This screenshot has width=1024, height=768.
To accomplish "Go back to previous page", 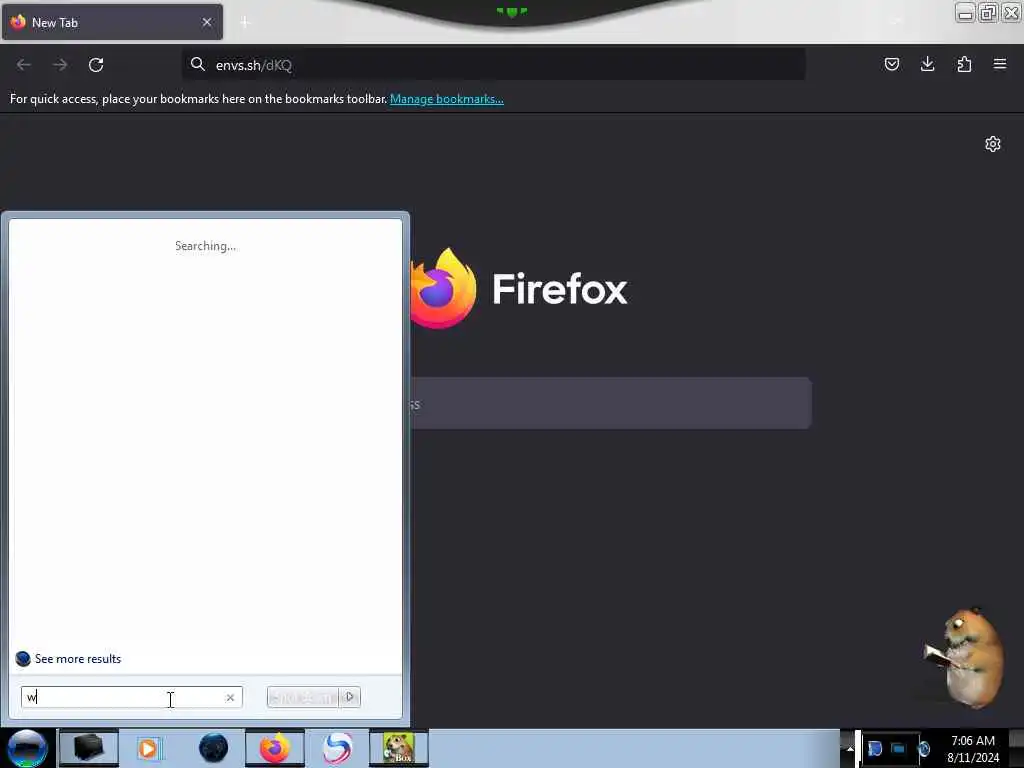I will [24, 65].
